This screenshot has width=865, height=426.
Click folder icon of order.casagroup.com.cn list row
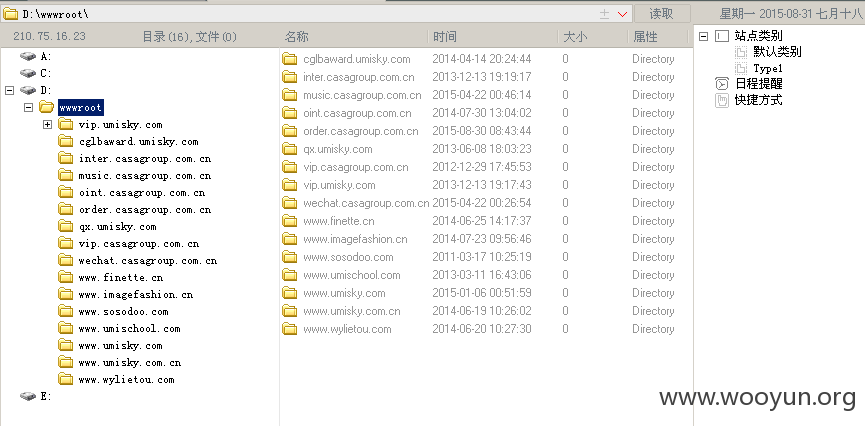(290, 131)
